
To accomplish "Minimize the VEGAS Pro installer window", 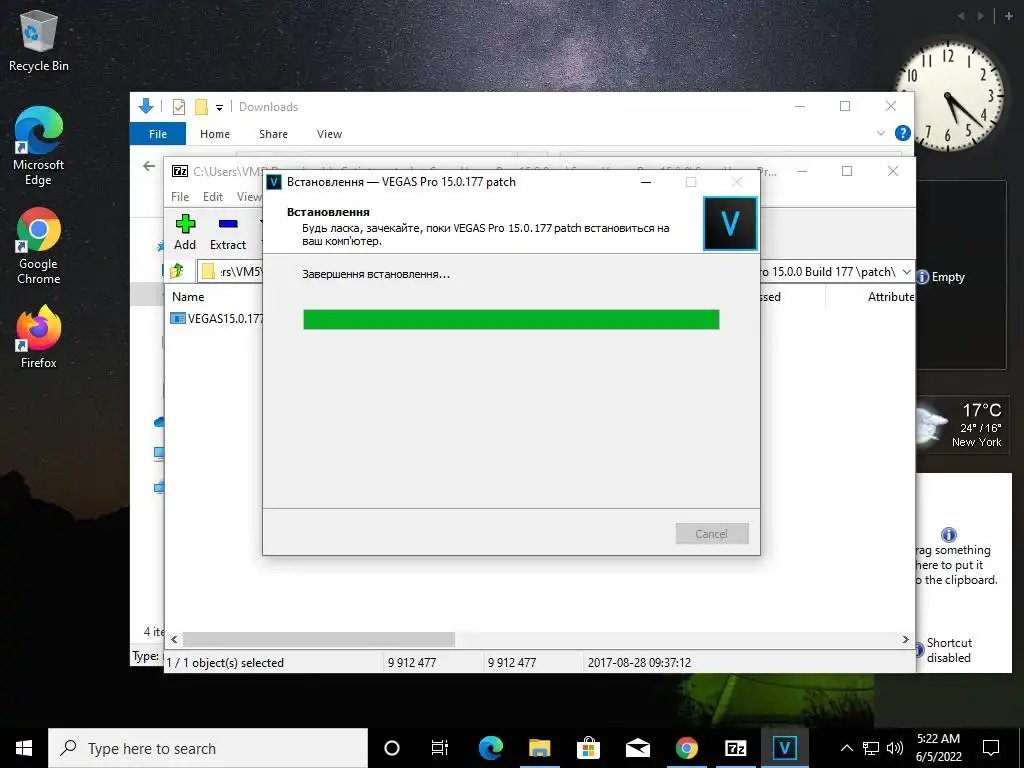I will [646, 182].
